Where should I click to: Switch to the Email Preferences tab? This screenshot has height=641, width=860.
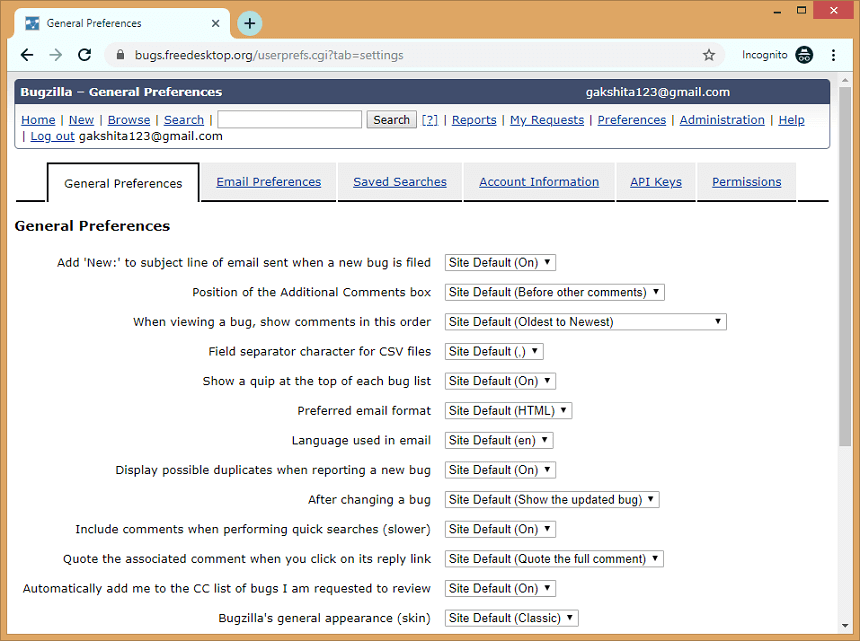269,181
